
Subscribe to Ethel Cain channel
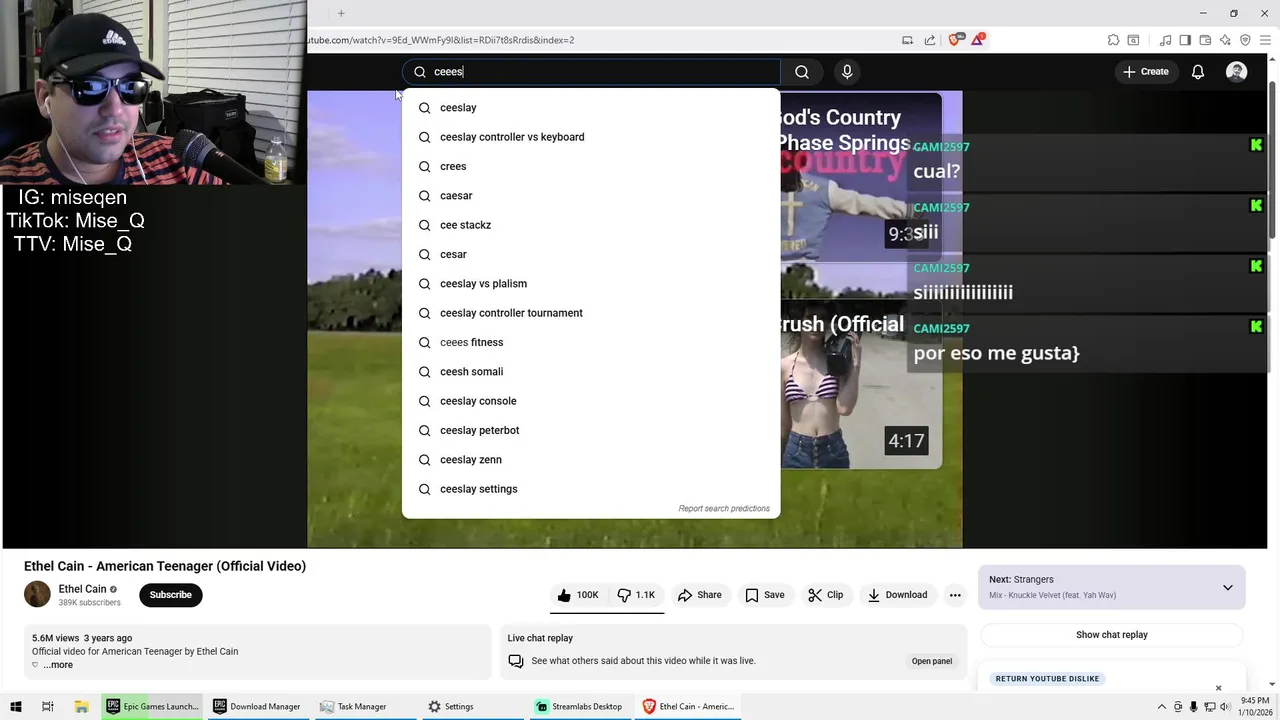point(170,595)
